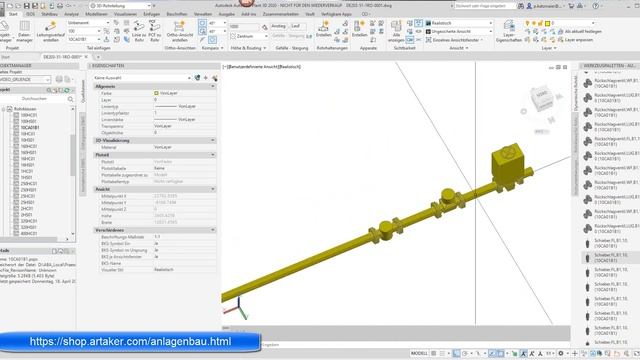Click yellow layer color swatch in ribbon

coord(548,23)
